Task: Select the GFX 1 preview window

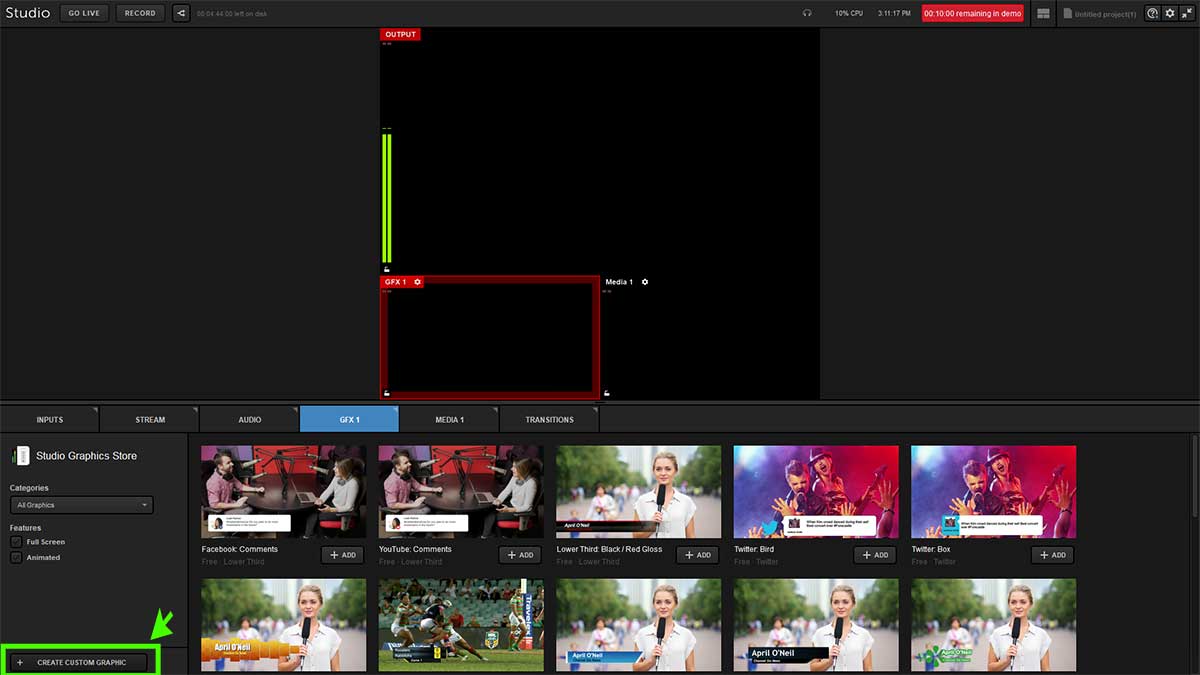Action: (490, 338)
